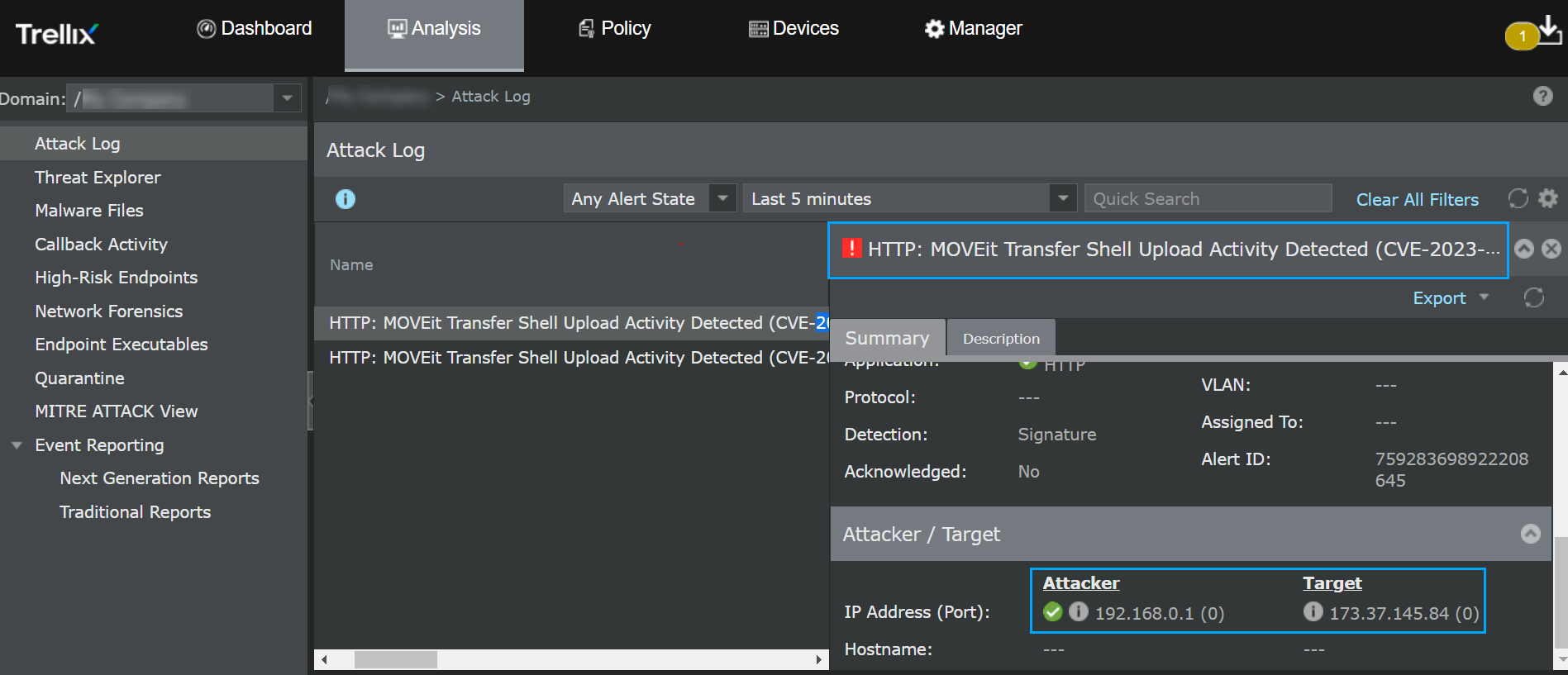Focus the Quick Search field
1568x675 pixels.
coord(1208,198)
